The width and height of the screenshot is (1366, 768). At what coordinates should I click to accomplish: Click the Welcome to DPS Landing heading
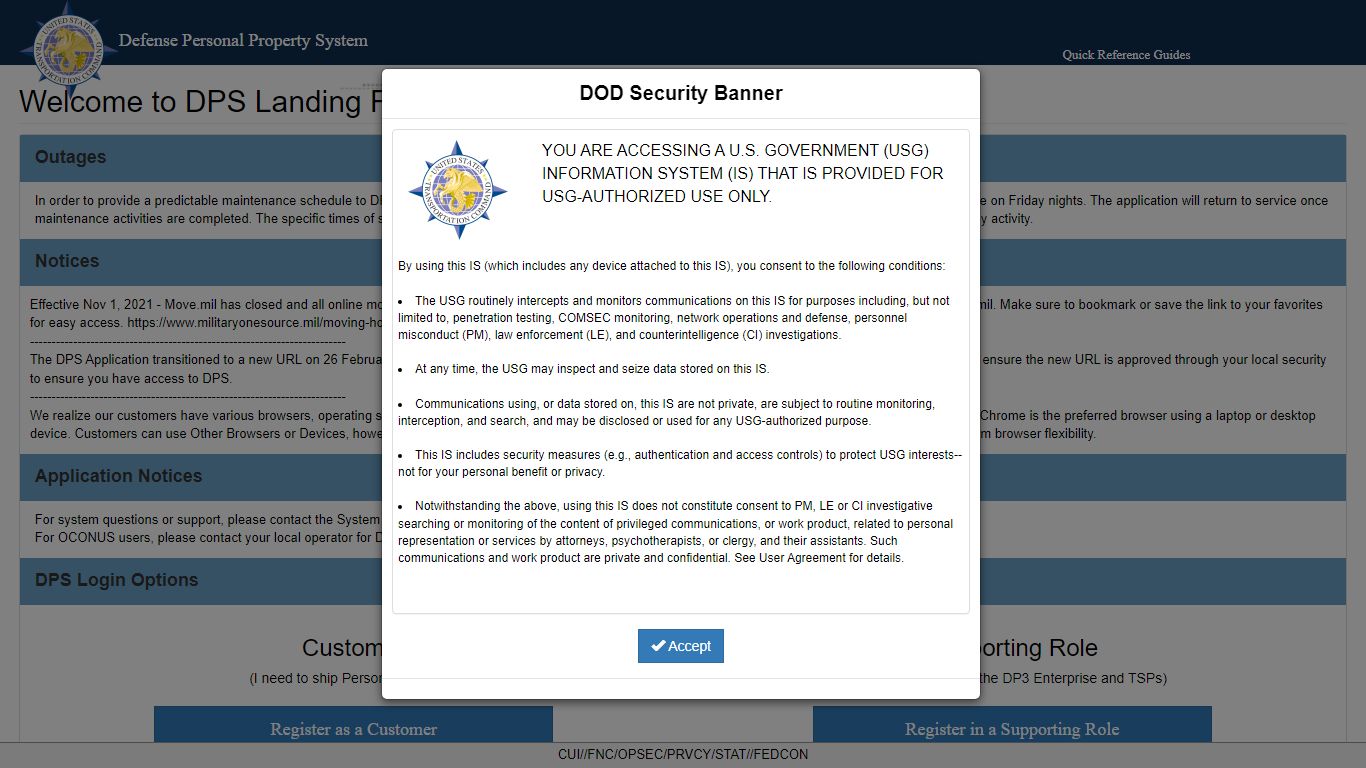200,102
